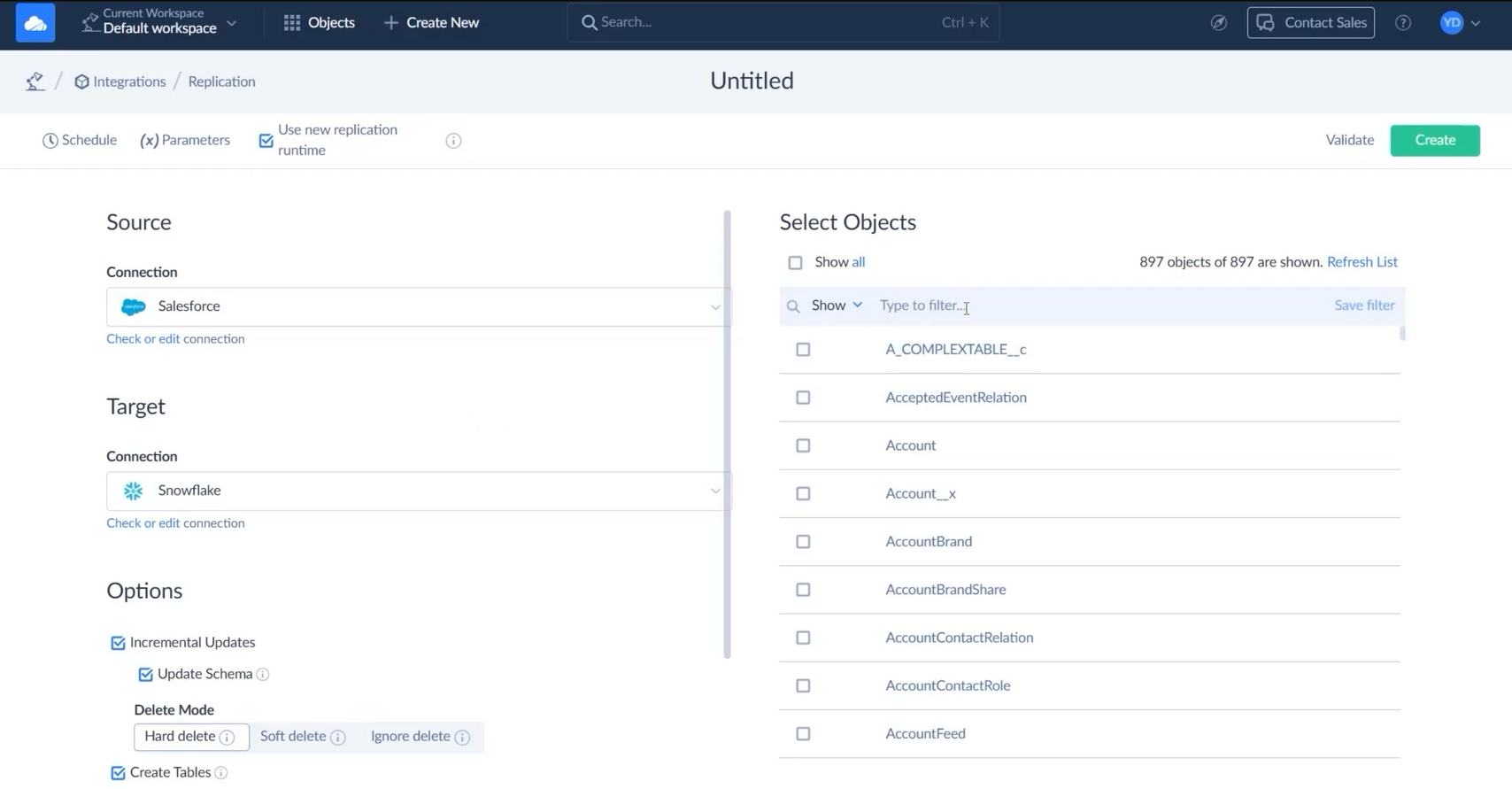Click Refresh List link
This screenshot has height=789, width=1512.
[1362, 262]
